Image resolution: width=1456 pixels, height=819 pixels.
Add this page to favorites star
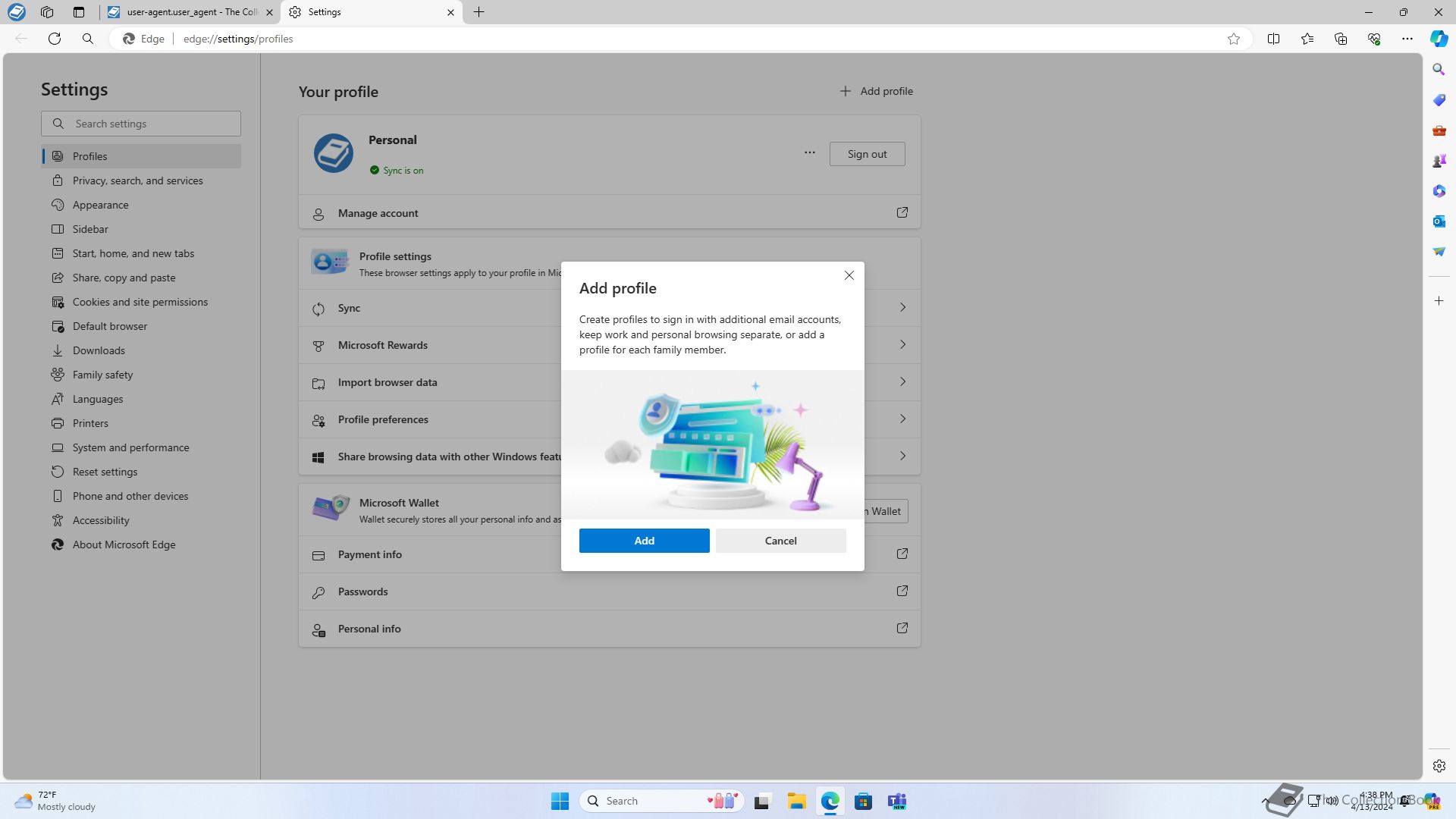coord(1234,39)
